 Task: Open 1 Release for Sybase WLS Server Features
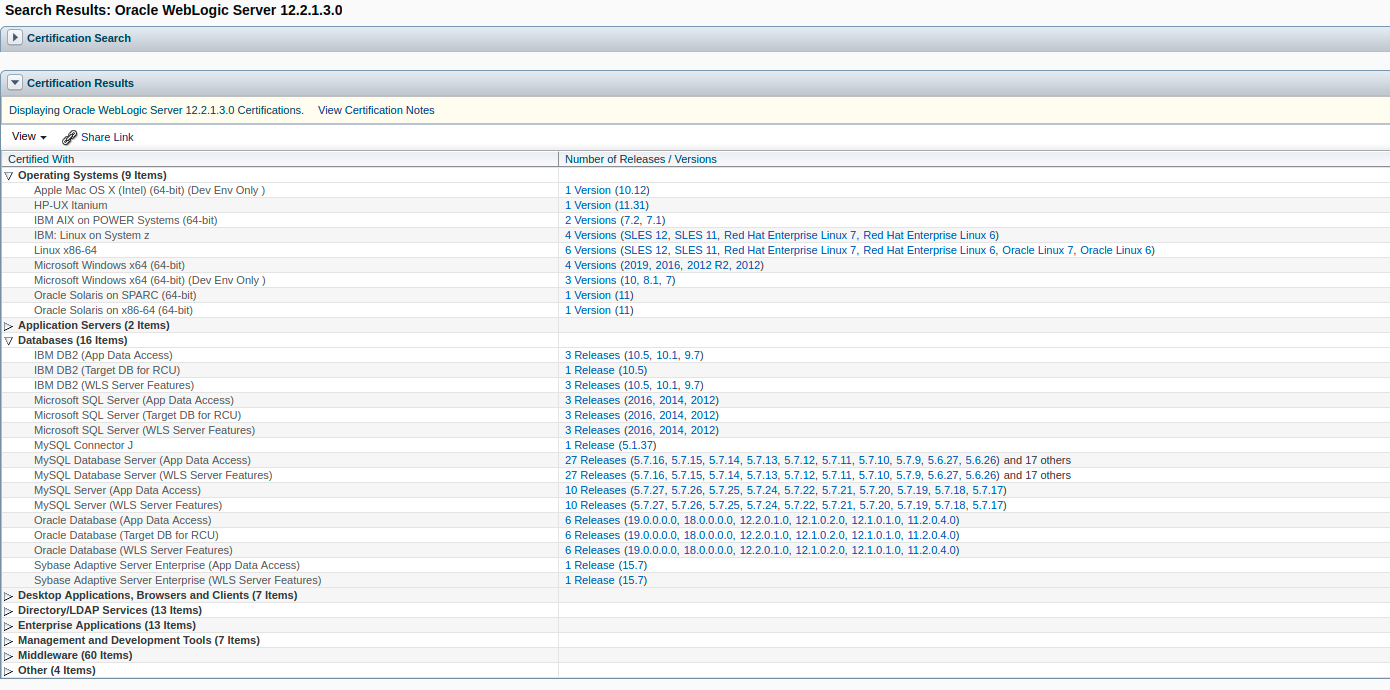[590, 580]
